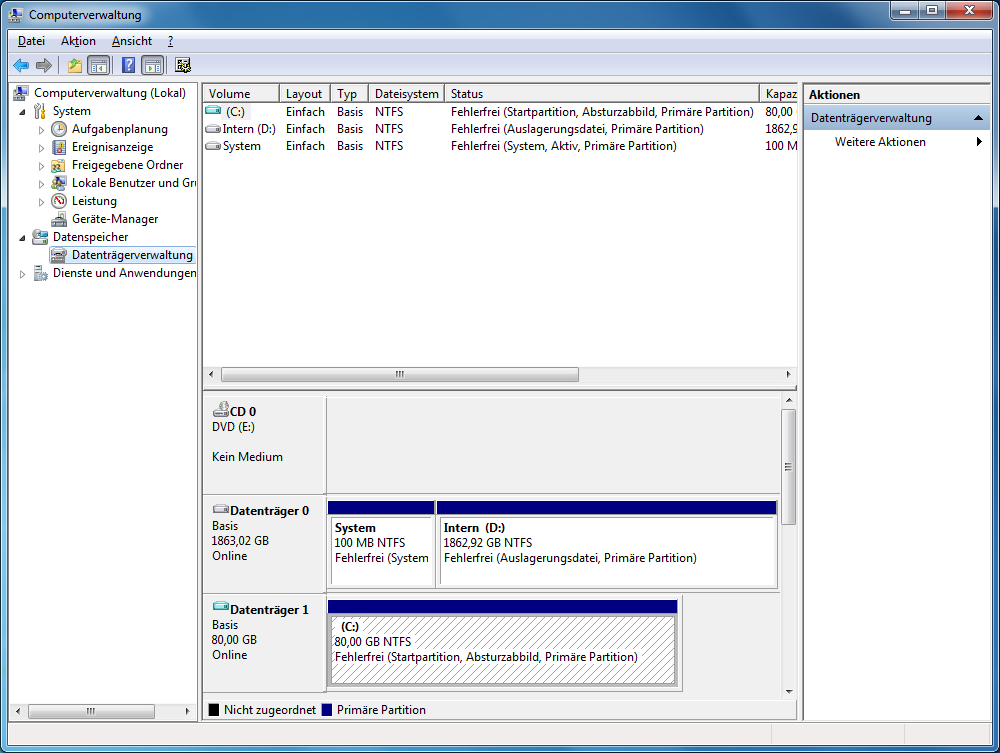Click the back arrow toolbar icon
The width and height of the screenshot is (1000, 753).
[21, 65]
